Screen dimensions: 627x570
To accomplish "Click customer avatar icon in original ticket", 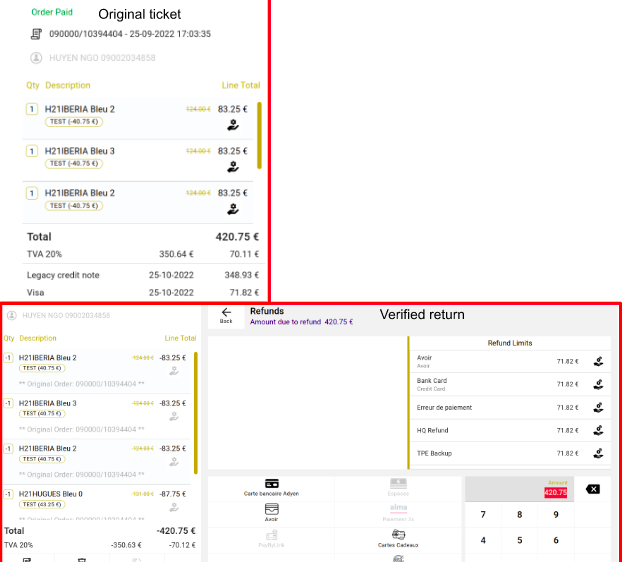I will point(36,58).
